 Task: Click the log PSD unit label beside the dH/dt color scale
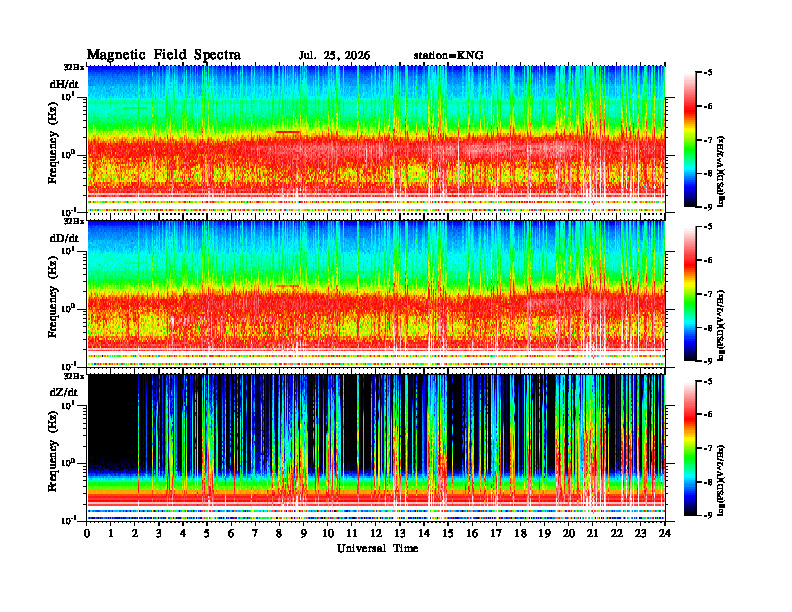click(722, 172)
